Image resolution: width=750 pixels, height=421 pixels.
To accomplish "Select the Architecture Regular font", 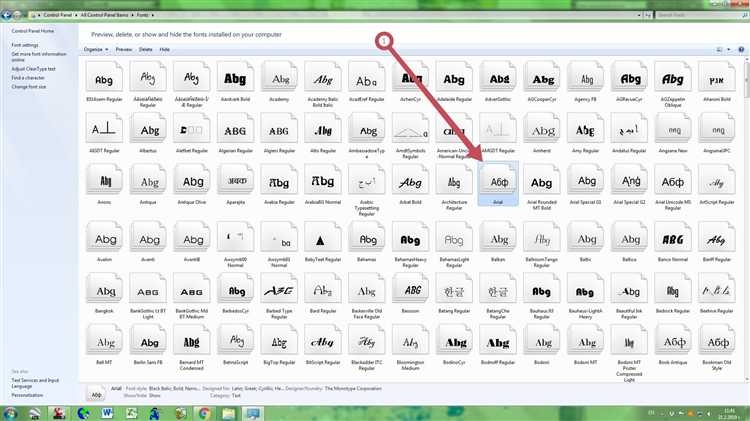I will pos(454,186).
